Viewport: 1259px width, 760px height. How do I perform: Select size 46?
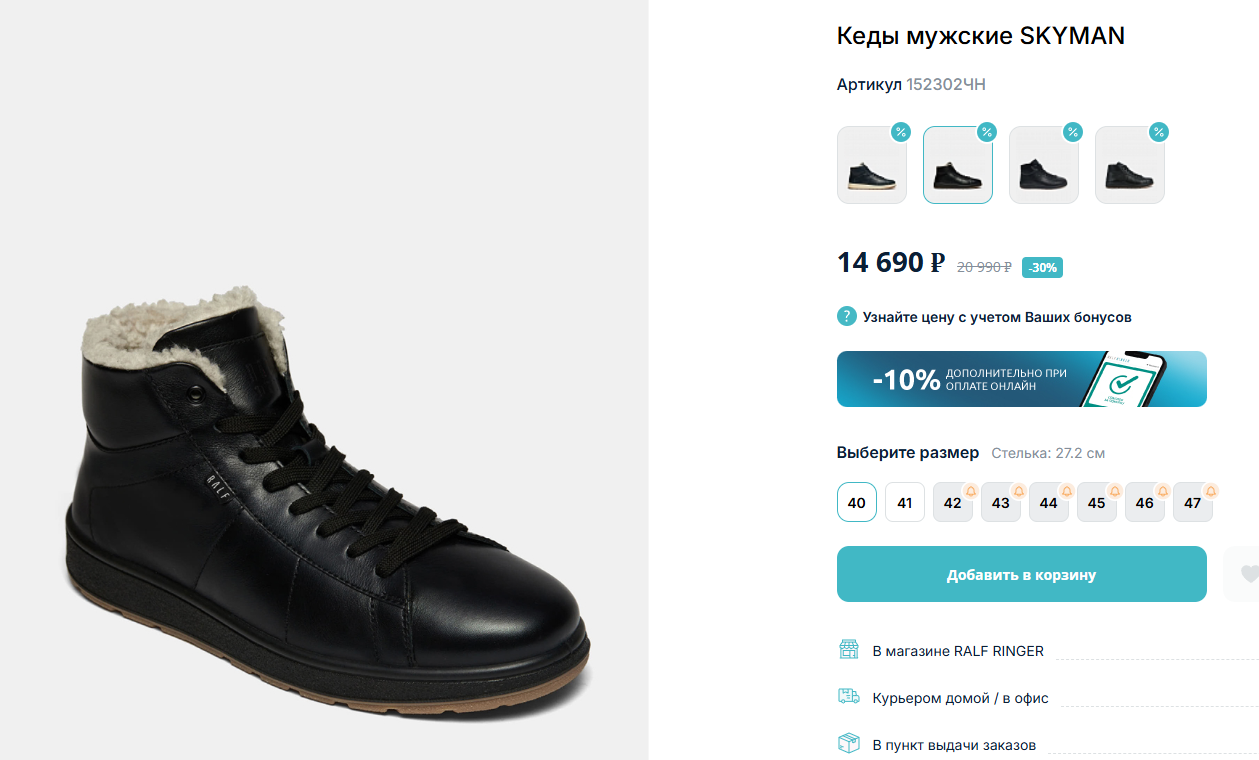(x=1144, y=503)
